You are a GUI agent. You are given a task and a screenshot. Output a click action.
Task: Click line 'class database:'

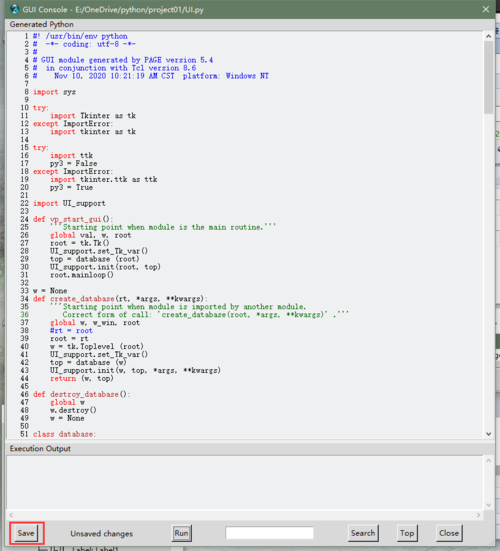click(65, 434)
